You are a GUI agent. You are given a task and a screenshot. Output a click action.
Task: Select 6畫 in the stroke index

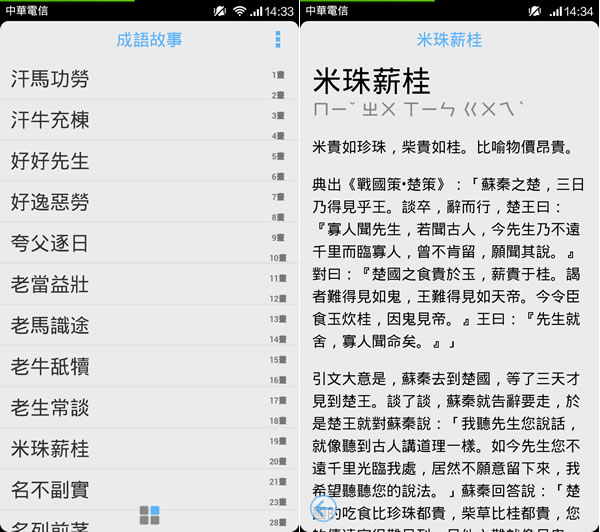pyautogui.click(x=278, y=176)
